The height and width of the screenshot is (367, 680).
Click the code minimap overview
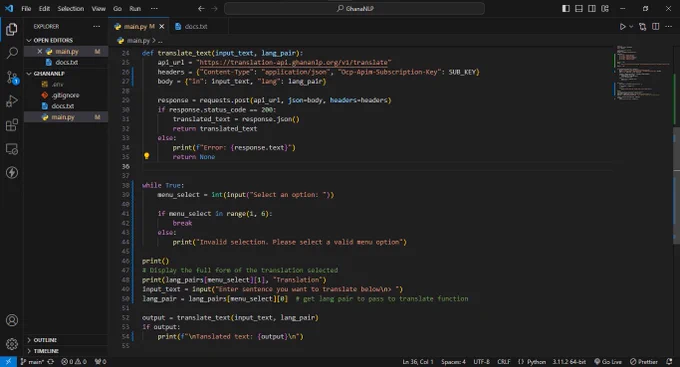click(643, 72)
